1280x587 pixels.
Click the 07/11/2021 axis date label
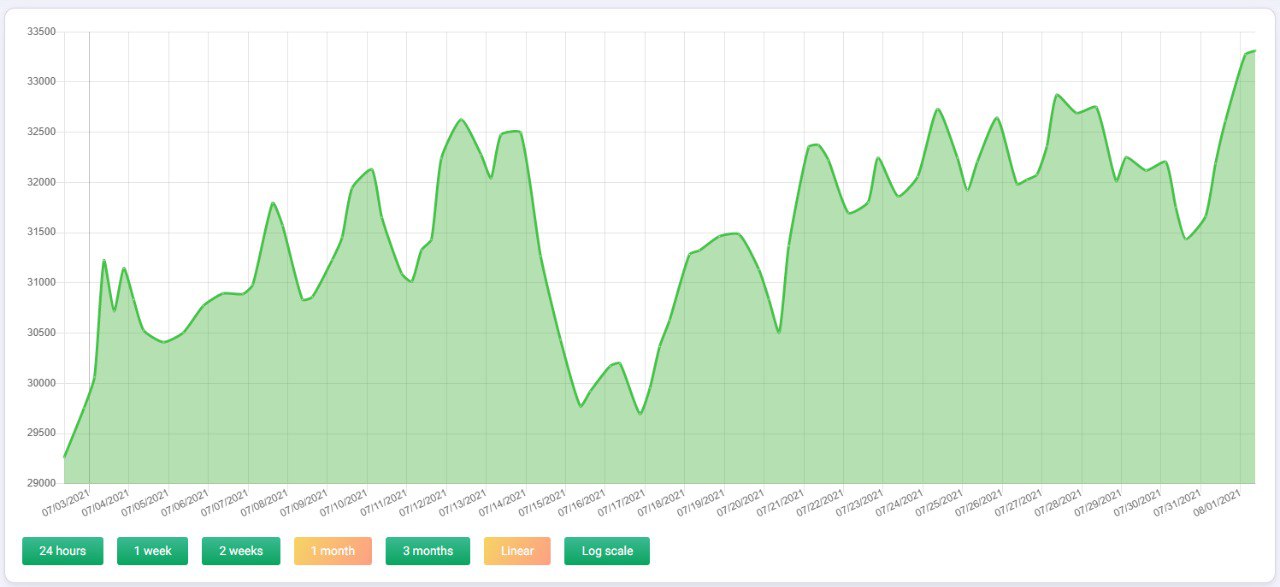pyautogui.click(x=385, y=503)
